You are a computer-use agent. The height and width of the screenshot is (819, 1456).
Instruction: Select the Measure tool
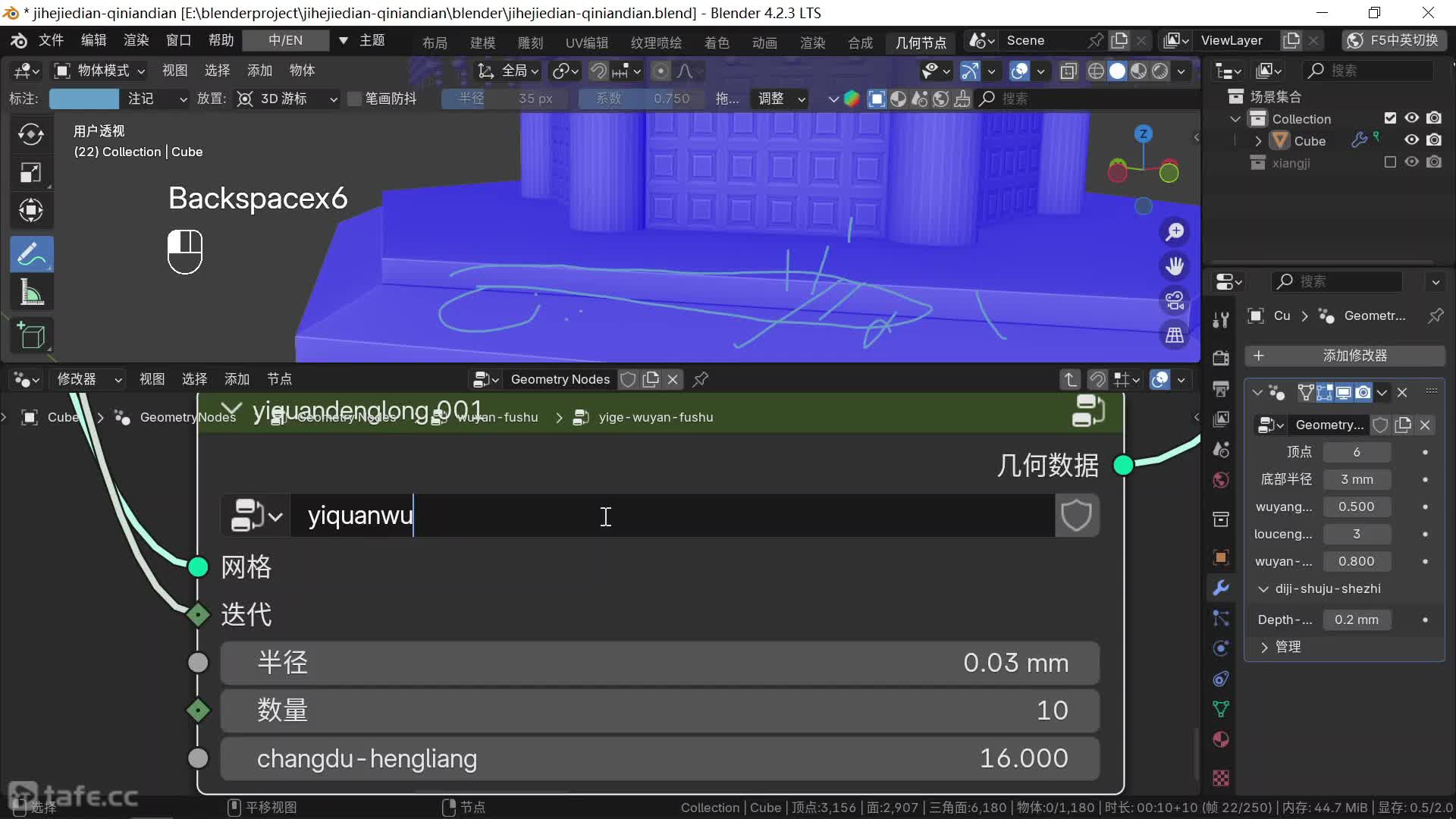[31, 292]
